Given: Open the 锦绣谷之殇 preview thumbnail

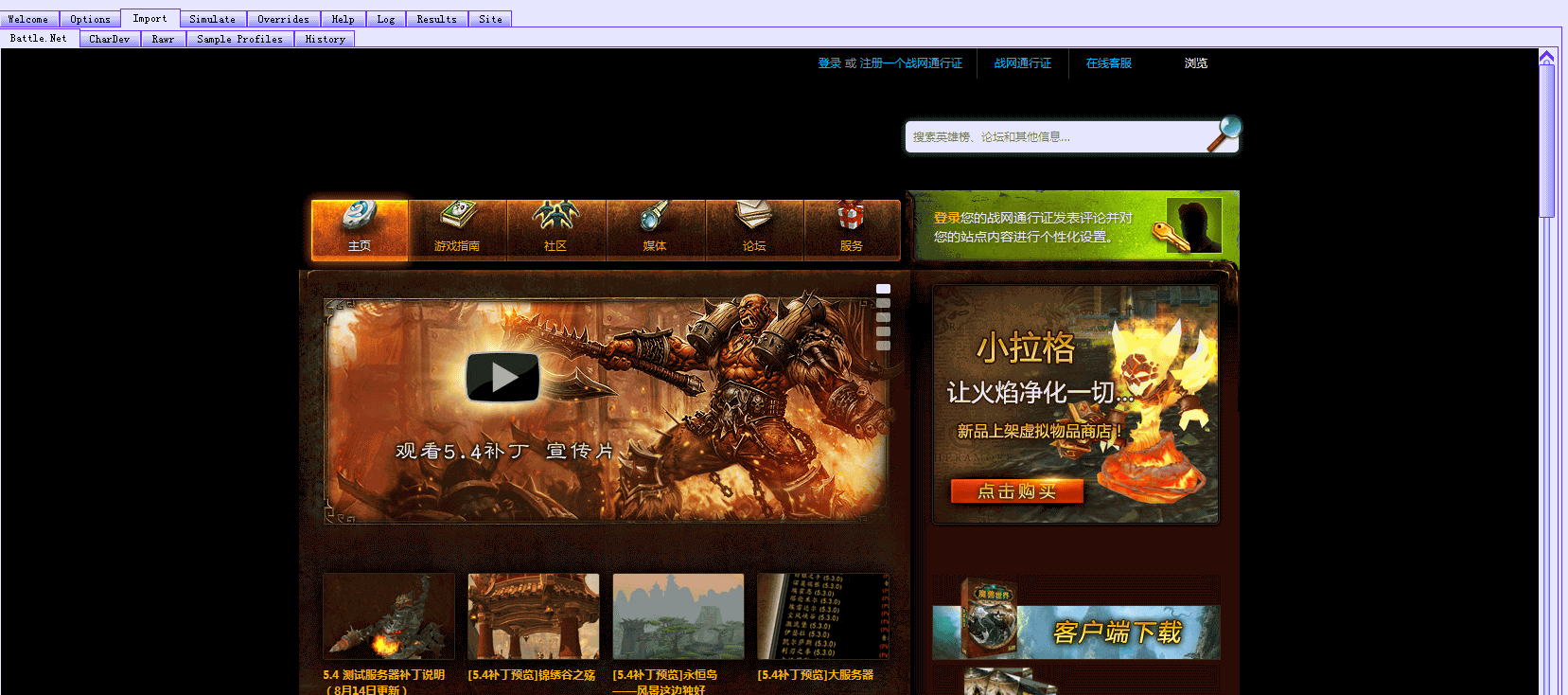Looking at the screenshot, I should tap(534, 615).
